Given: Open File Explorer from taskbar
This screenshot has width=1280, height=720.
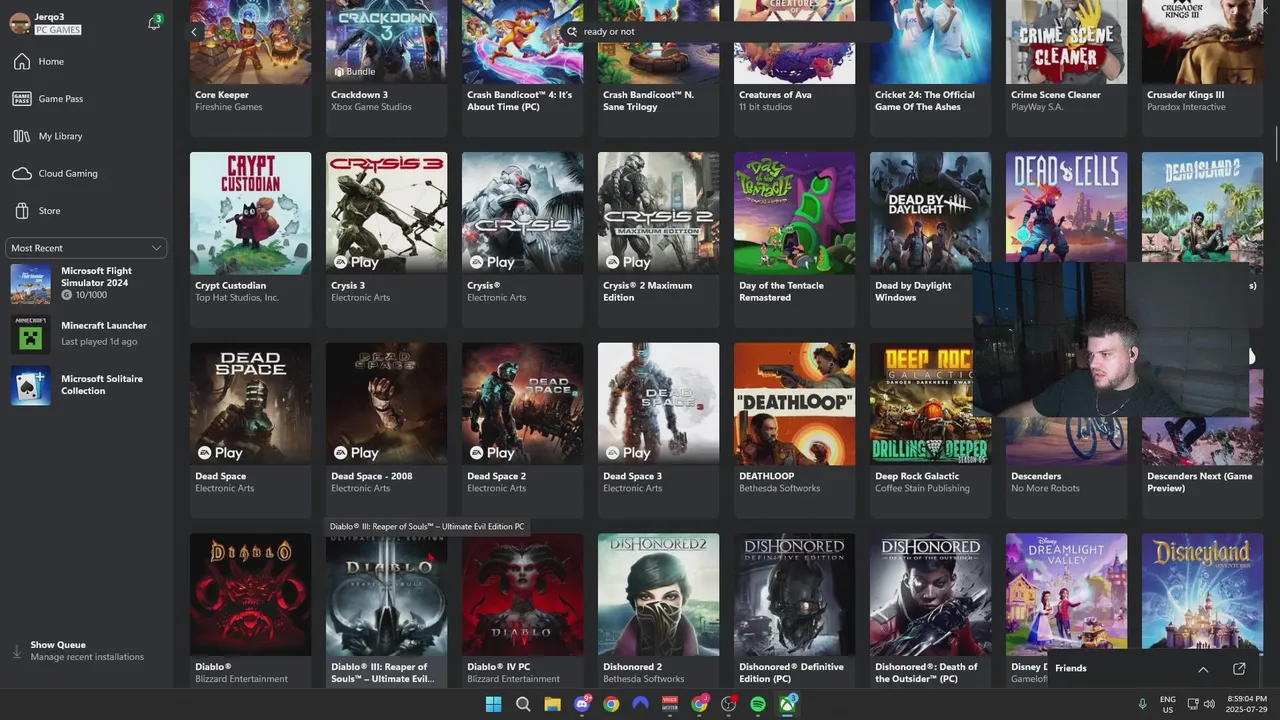Looking at the screenshot, I should click(552, 704).
